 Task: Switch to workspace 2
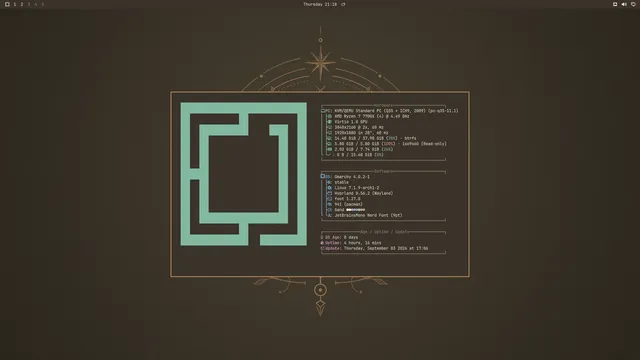(x=22, y=4)
